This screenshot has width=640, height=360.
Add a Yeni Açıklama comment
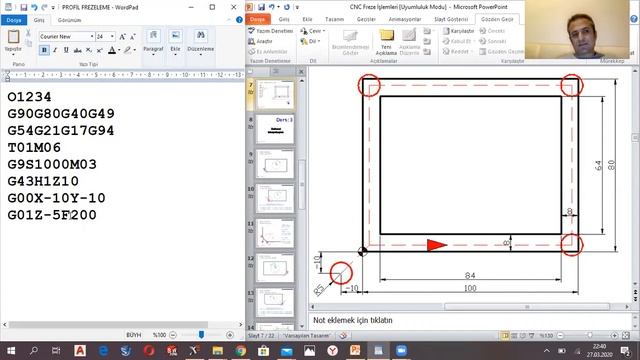(386, 42)
